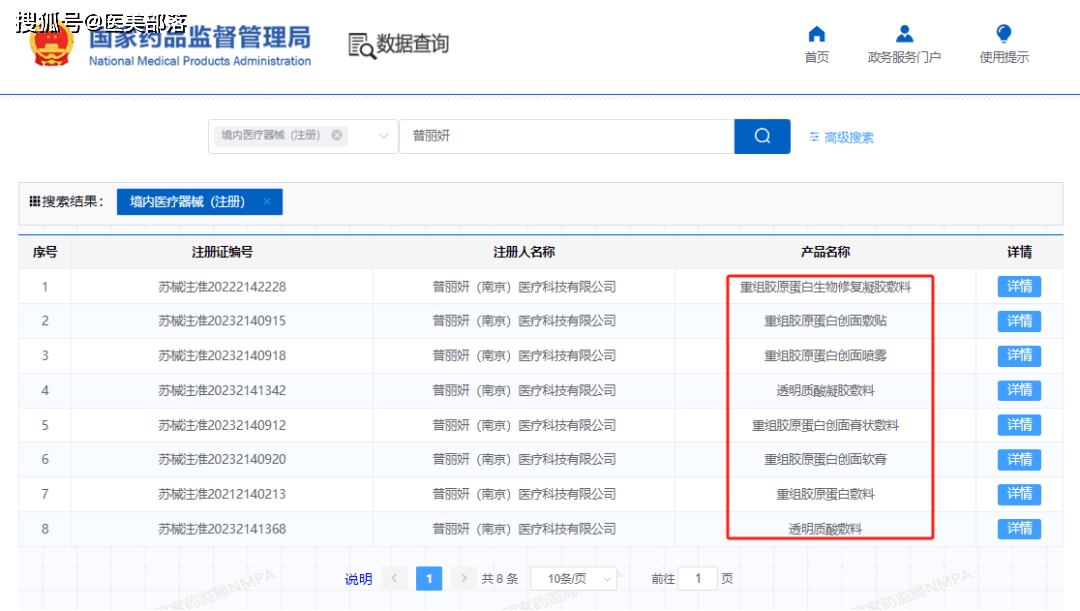The width and height of the screenshot is (1080, 611).
Task: Click registration number 苏械注准20232141368
Action: pos(222,529)
